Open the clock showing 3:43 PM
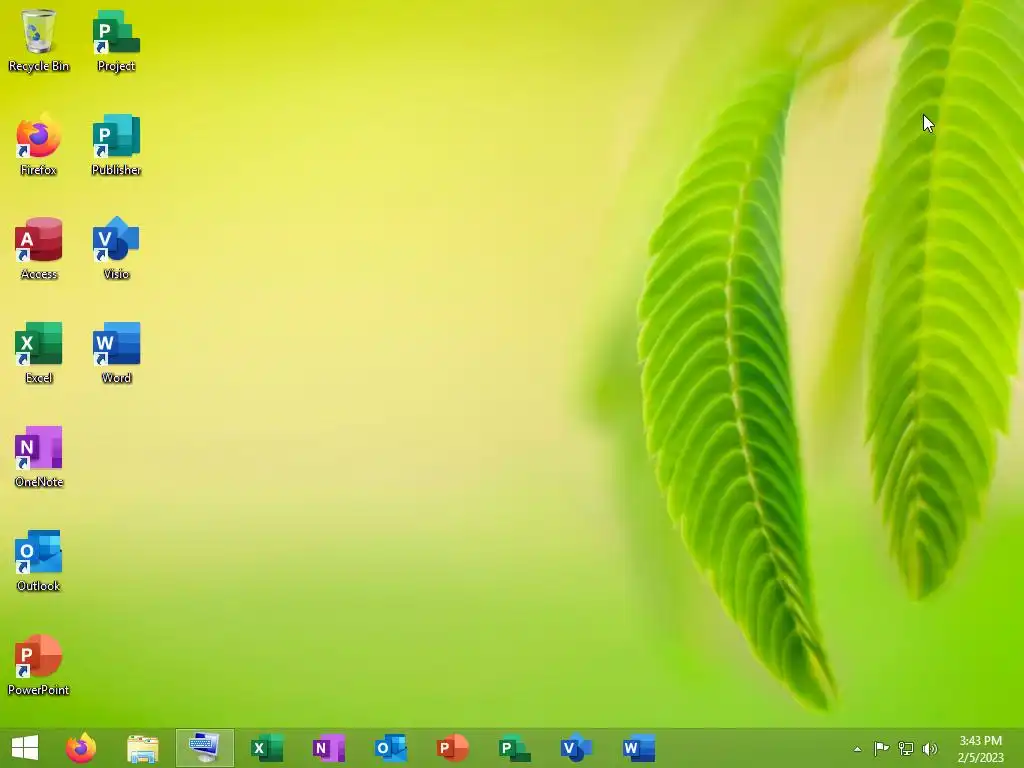This screenshot has height=768, width=1024. click(x=980, y=749)
